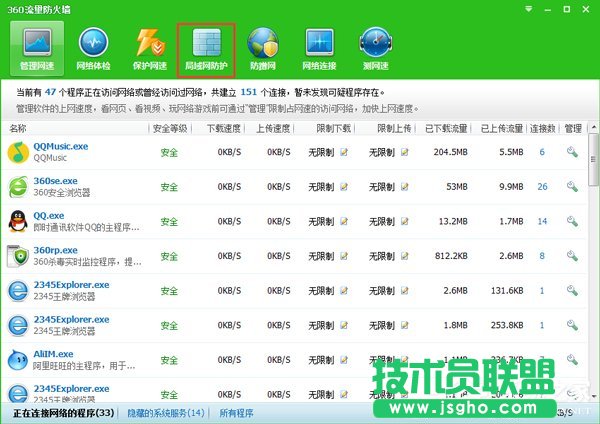This screenshot has width=600, height=424.
Task: View the 8 connections of 360rp.exe
Action: point(542,256)
